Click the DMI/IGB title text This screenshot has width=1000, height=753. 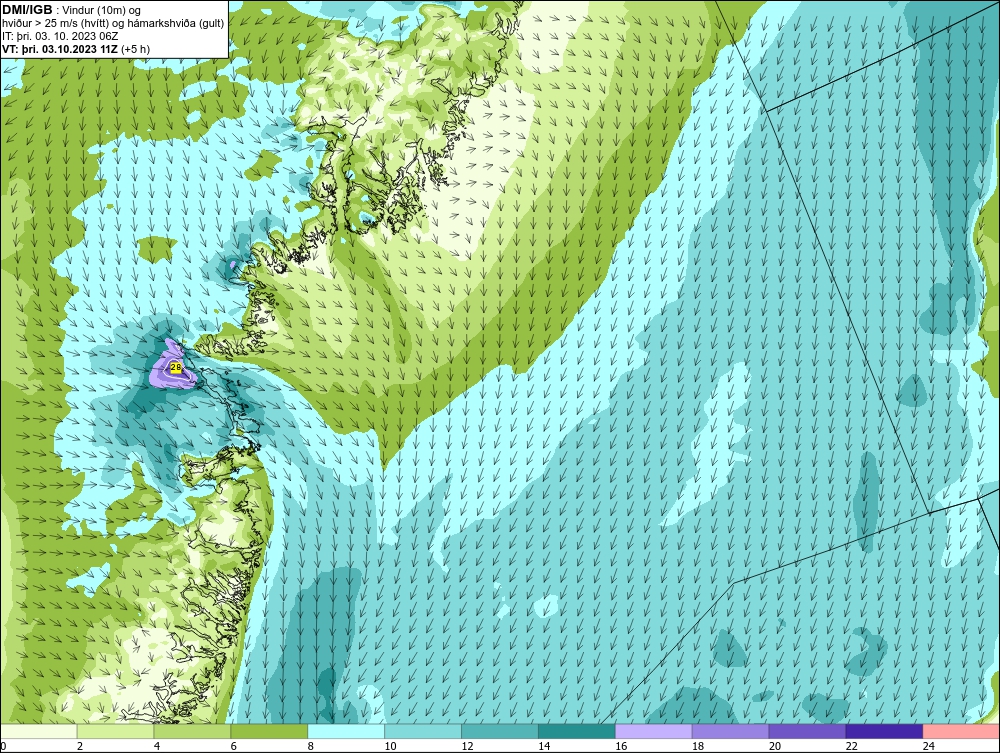[27, 10]
